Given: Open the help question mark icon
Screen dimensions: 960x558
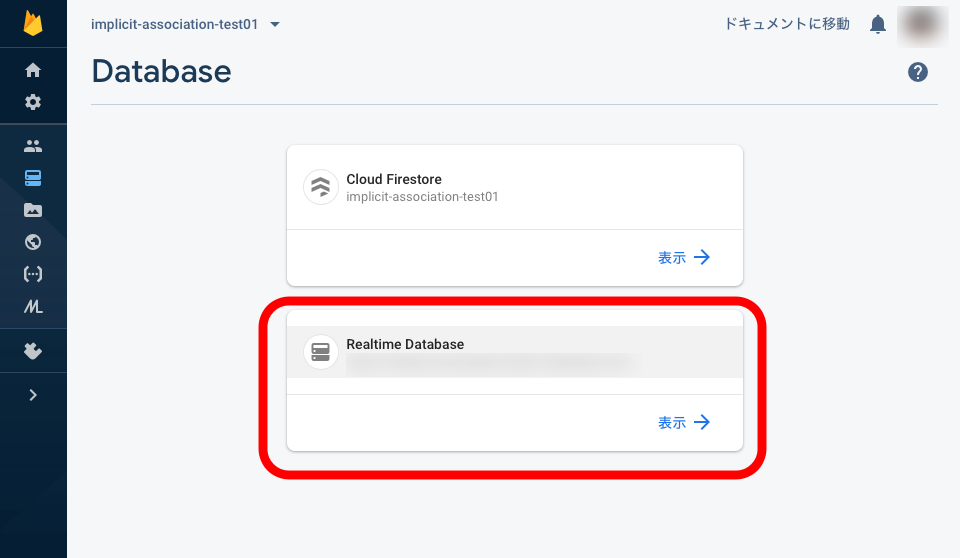Looking at the screenshot, I should point(918,72).
